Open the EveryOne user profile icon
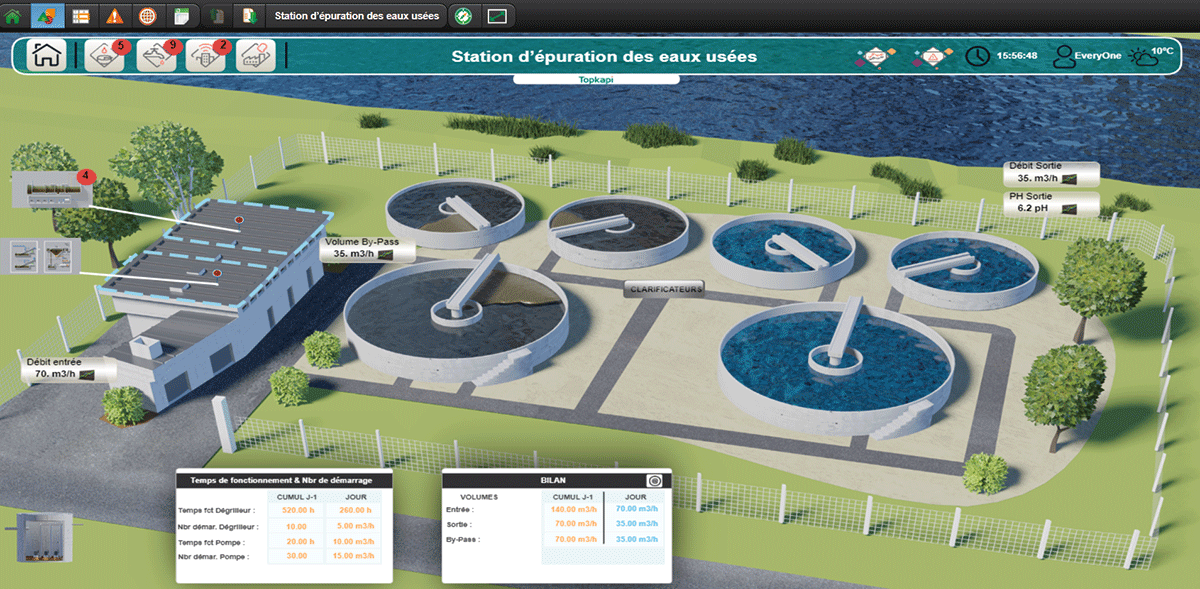Screen dimensions: 1200x589 (1065, 55)
